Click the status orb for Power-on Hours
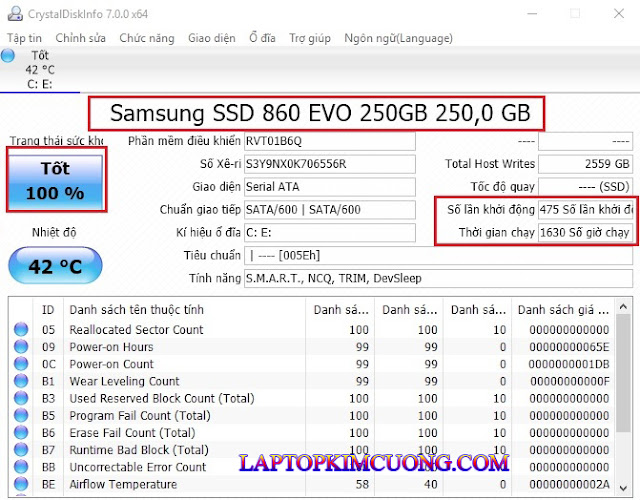 click(x=21, y=347)
